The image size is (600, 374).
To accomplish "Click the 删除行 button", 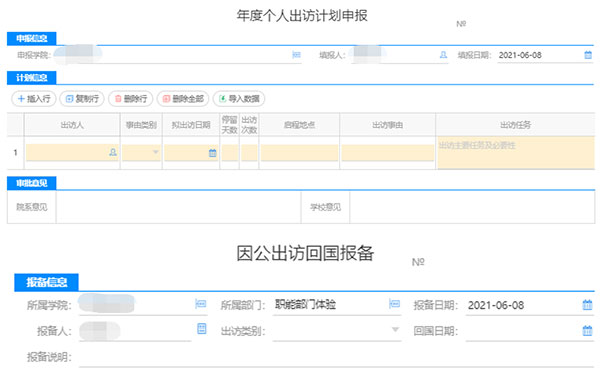I will coord(131,99).
